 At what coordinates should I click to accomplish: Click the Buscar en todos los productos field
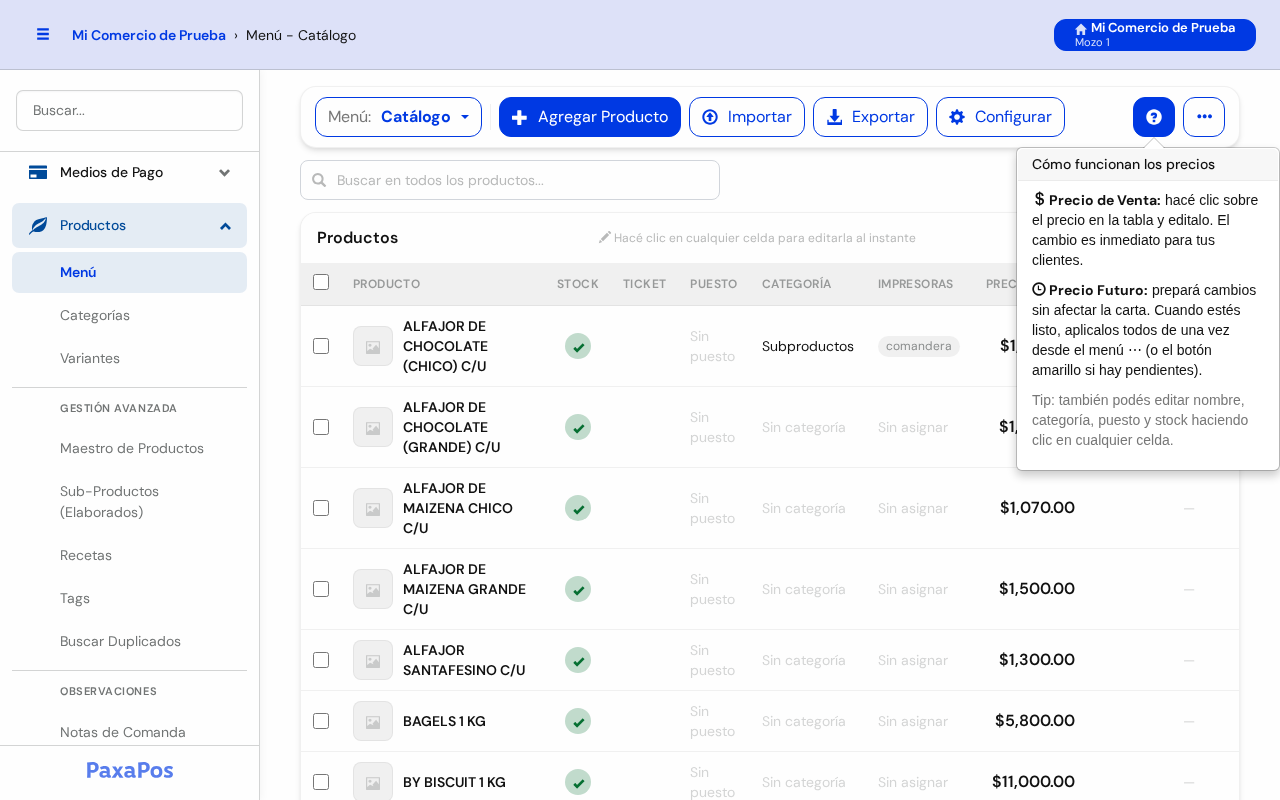[x=510, y=180]
